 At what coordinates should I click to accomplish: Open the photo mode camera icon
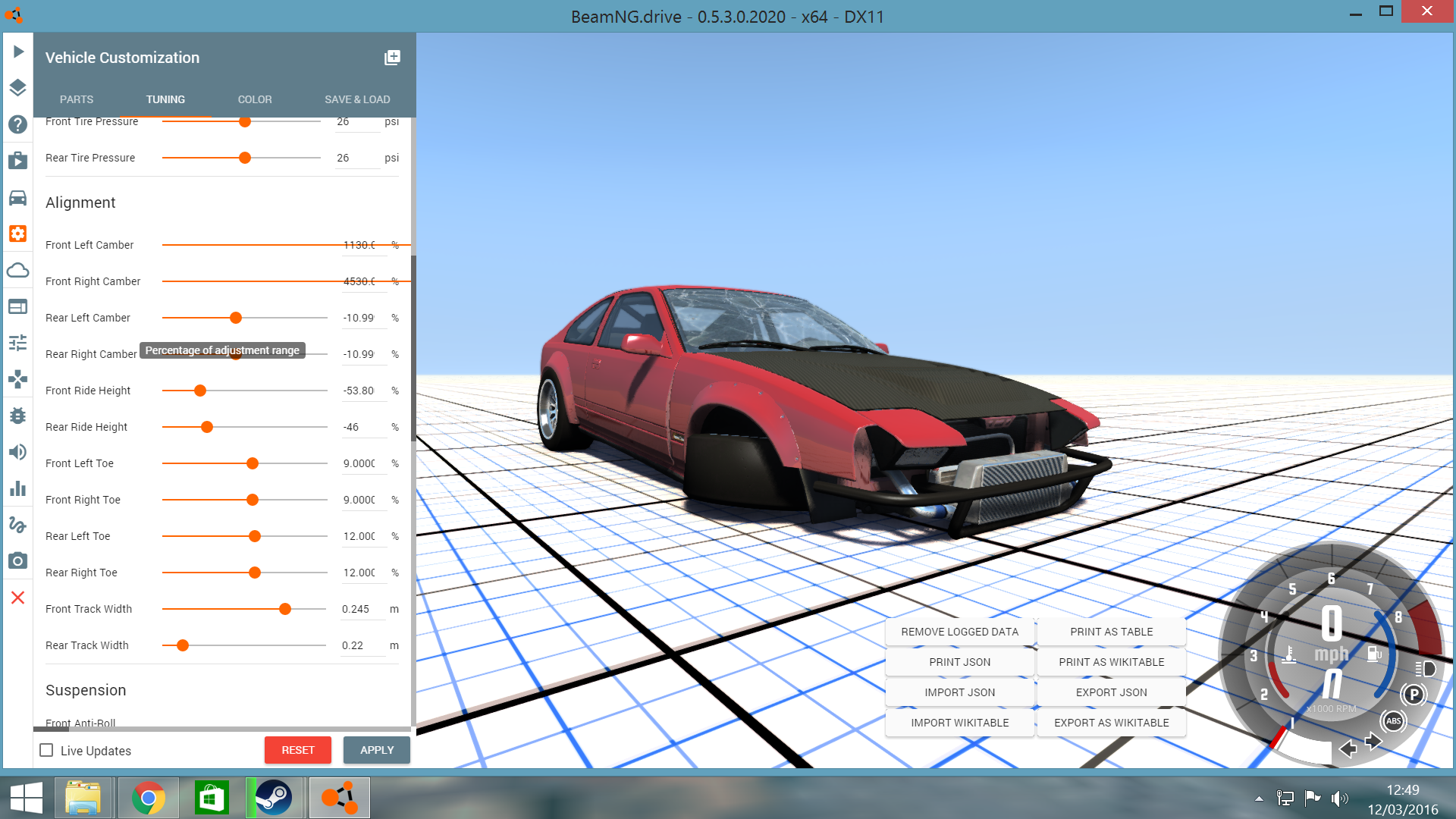tap(18, 561)
